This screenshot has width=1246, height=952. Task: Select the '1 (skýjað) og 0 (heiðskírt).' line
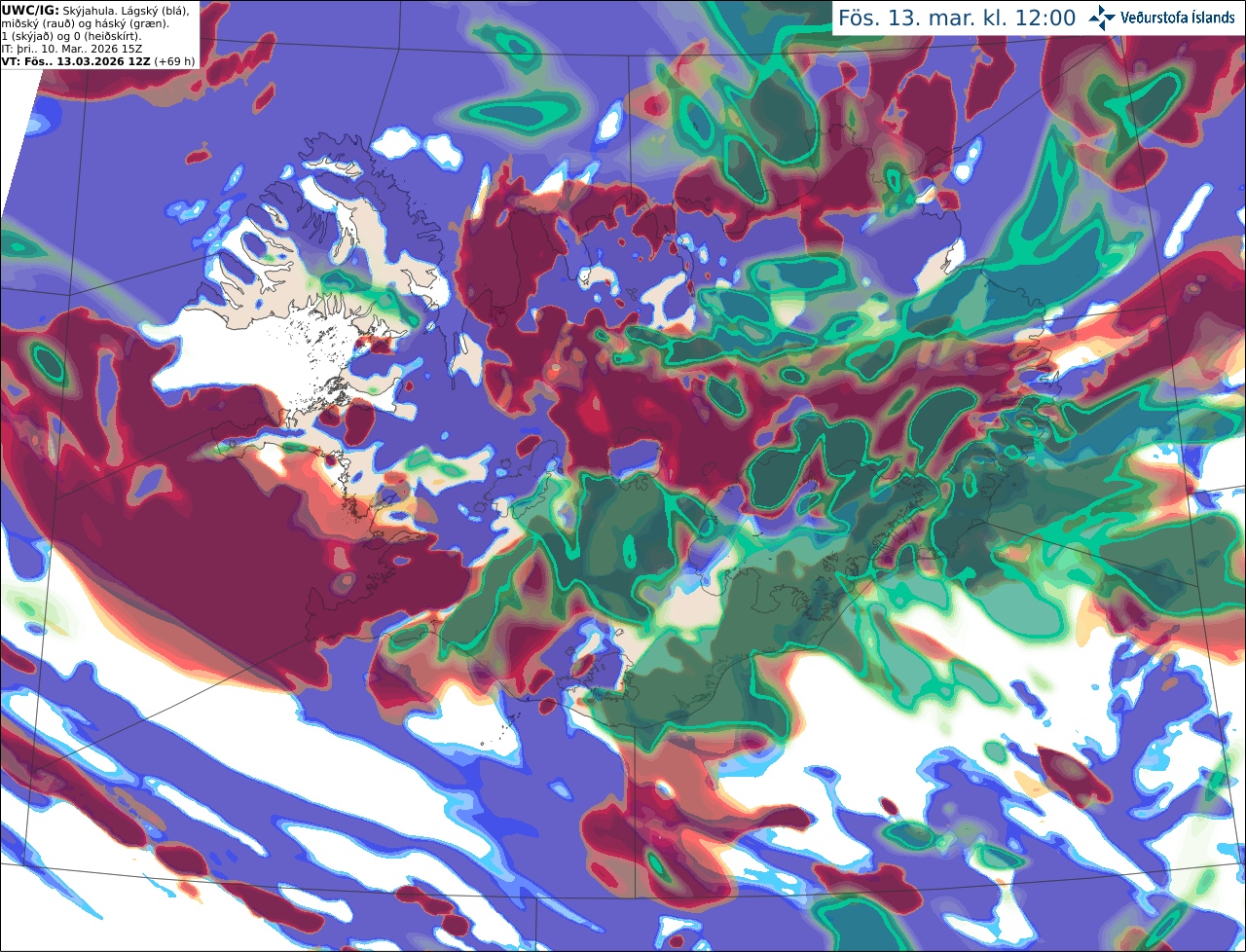[72, 36]
